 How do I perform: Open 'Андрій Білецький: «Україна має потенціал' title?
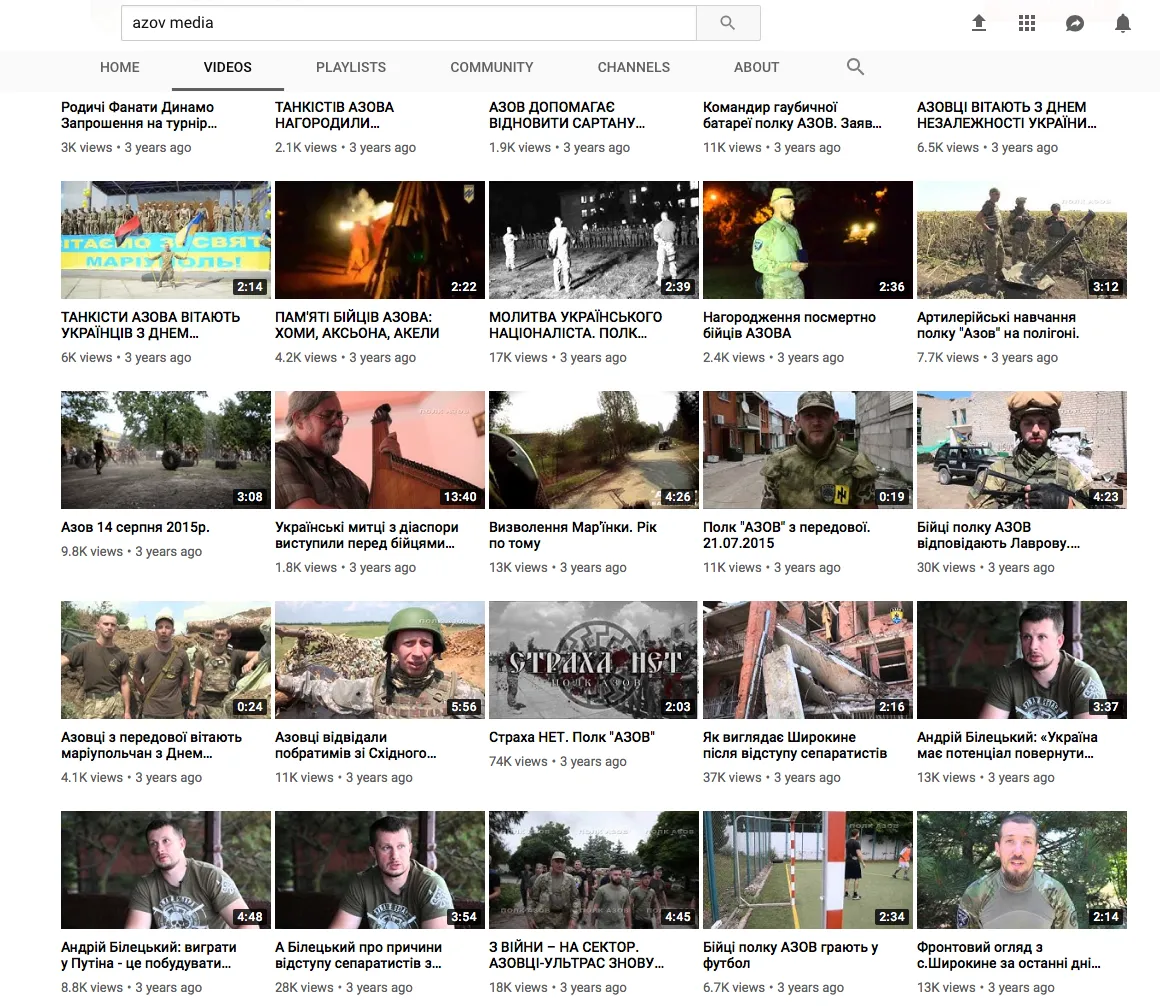coord(1008,746)
